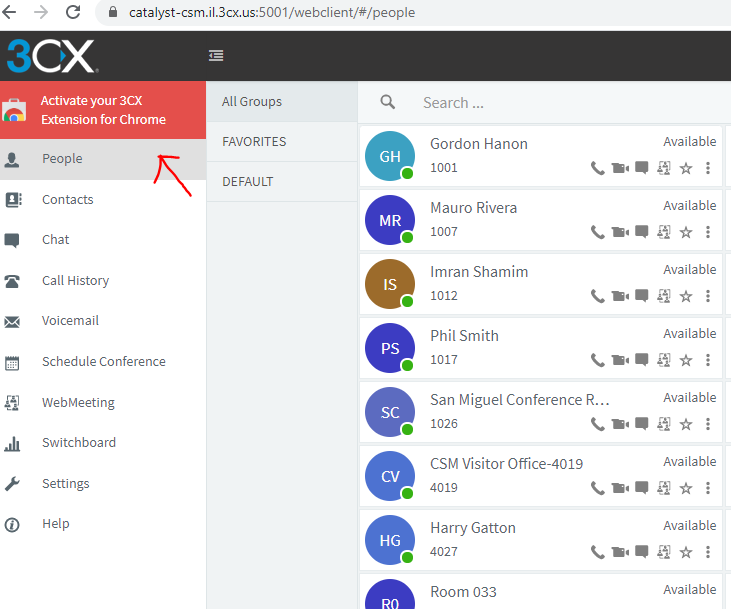Open Switchboard view
Screen dimensions: 731x609
103,443
